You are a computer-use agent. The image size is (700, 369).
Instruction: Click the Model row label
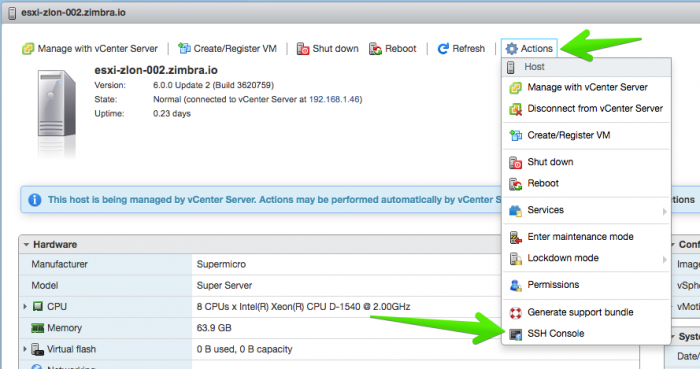[45, 286]
